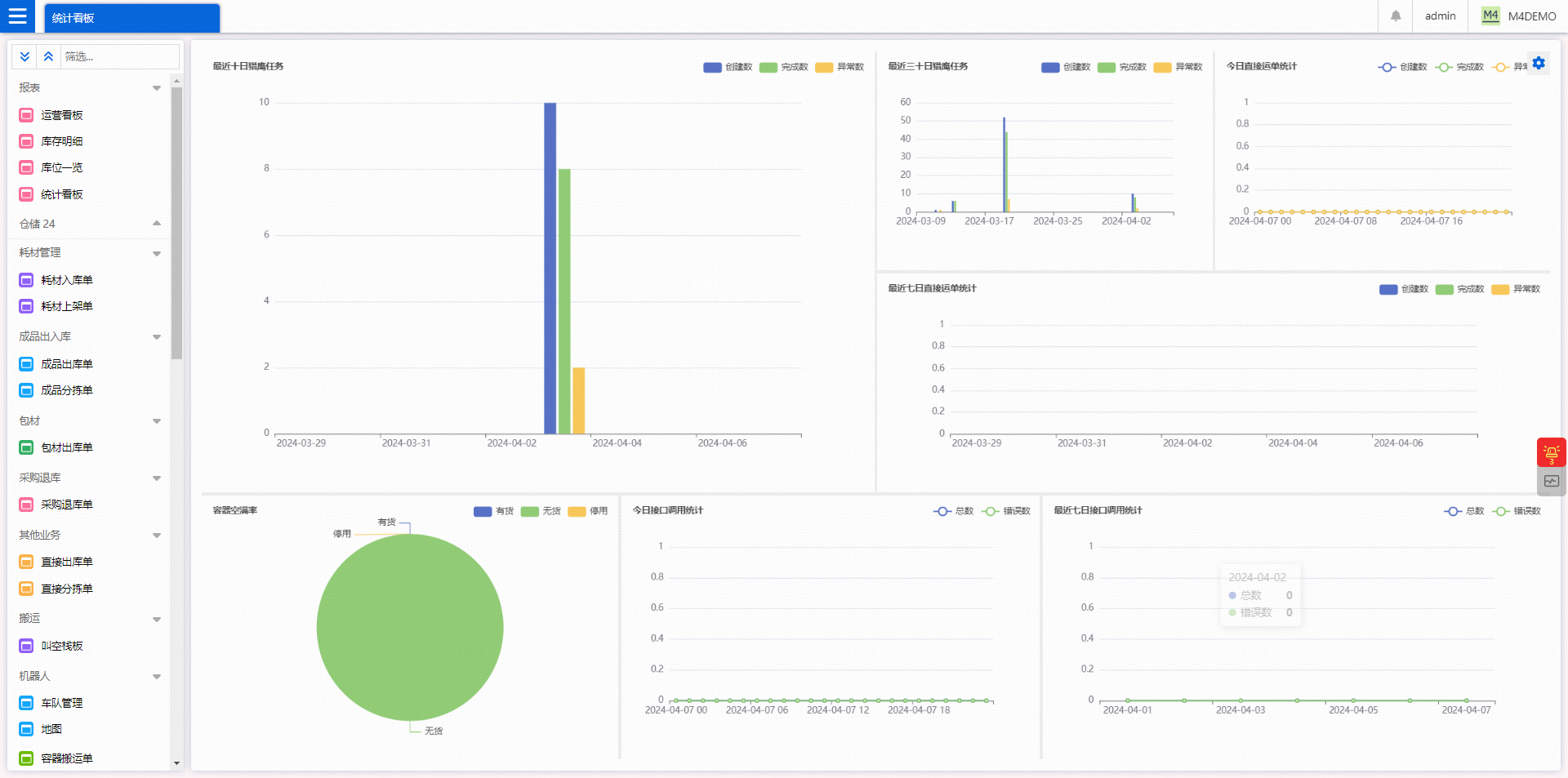Toggle 总数 legend in 今日接口调用统计 chart
Viewport: 1568px width, 778px height.
pyautogui.click(x=954, y=511)
